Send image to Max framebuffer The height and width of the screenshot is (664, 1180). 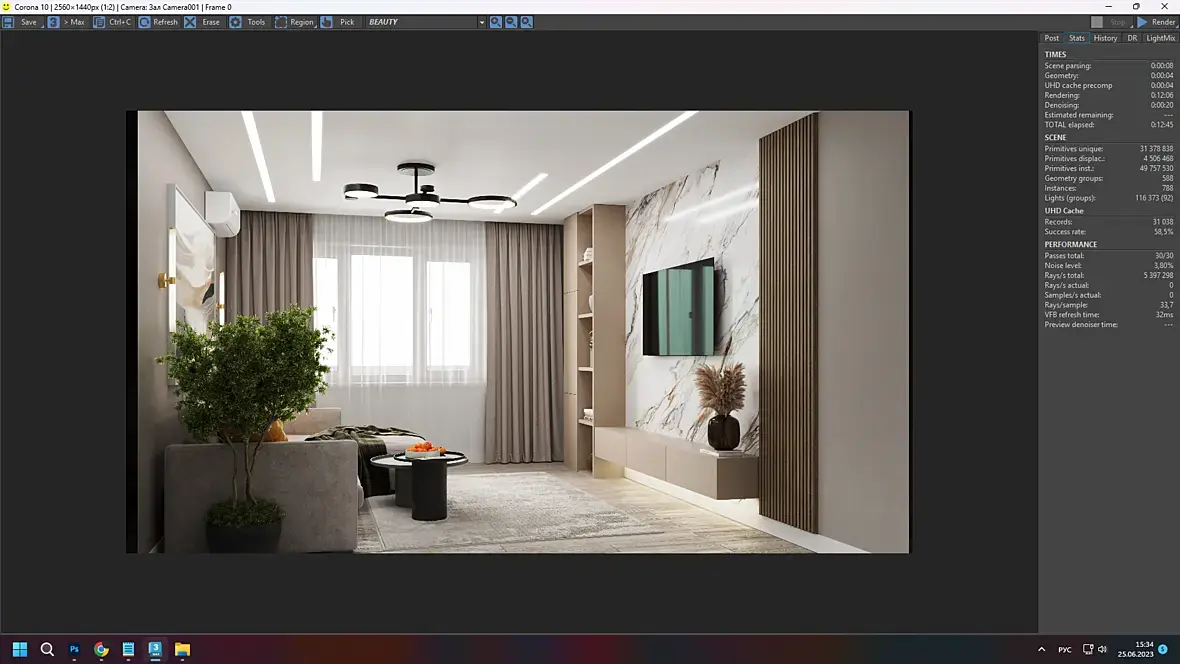pos(67,22)
